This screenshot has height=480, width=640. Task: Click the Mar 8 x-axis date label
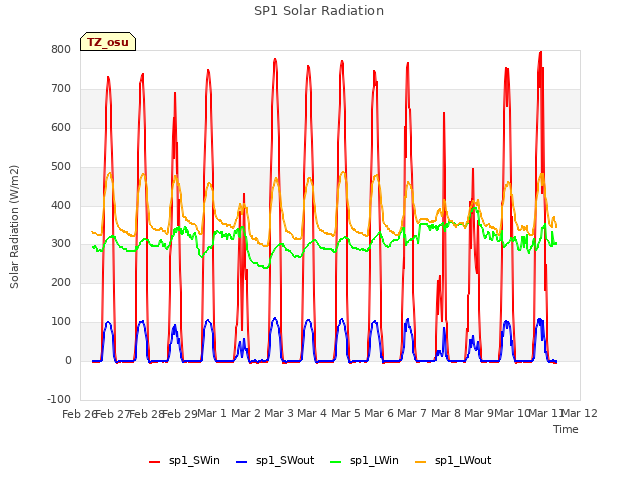(446, 413)
